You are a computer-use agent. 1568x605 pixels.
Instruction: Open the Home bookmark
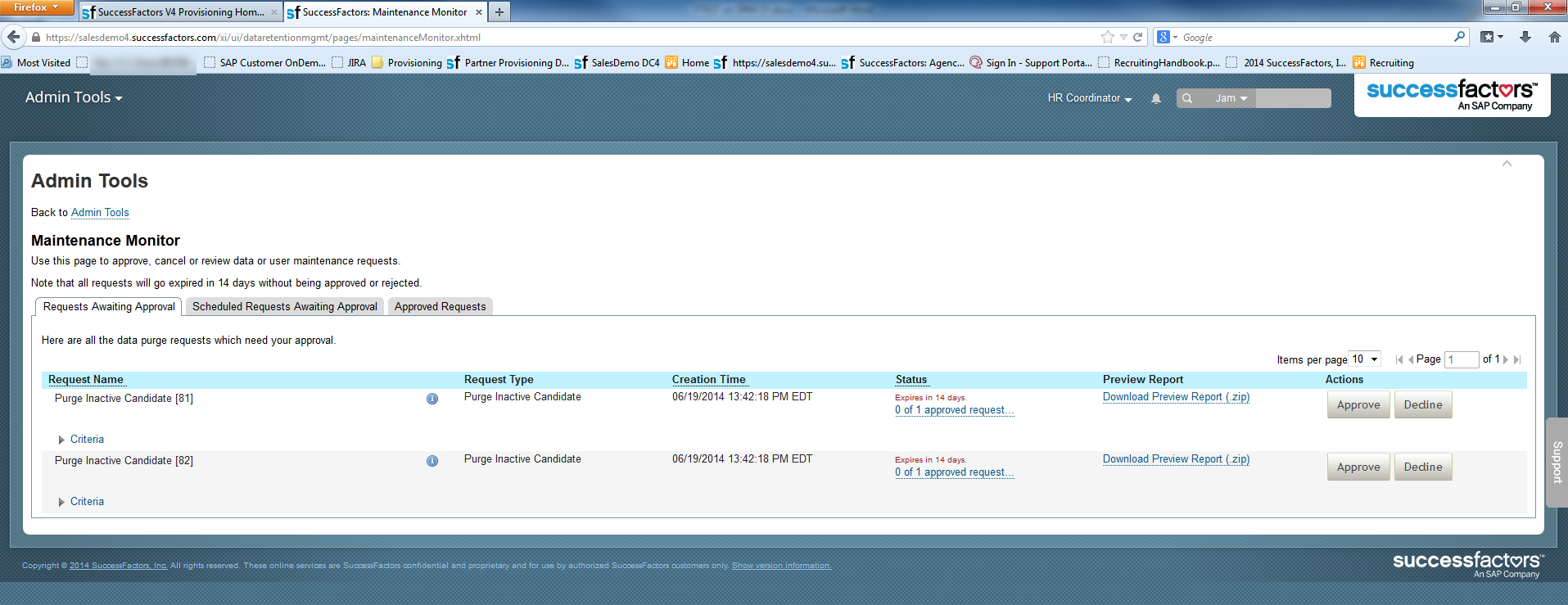click(x=687, y=62)
